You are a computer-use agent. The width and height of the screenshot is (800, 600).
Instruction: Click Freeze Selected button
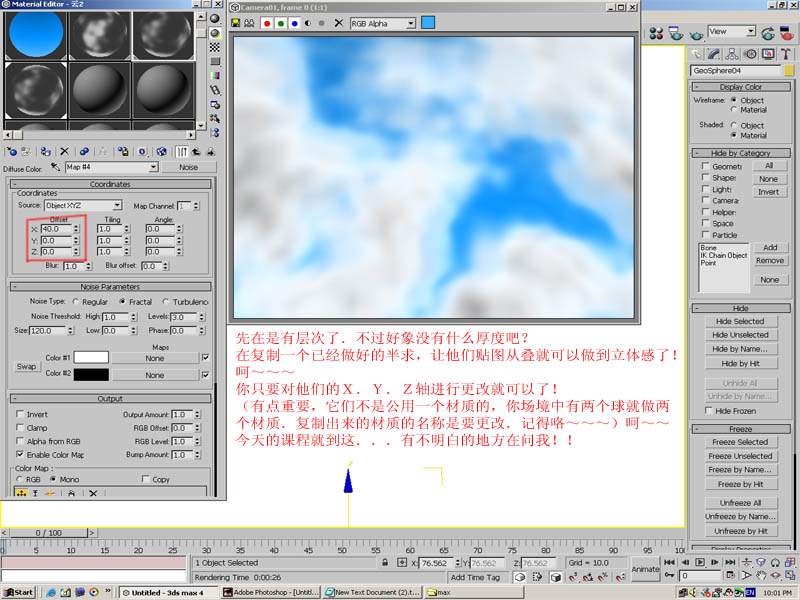pyautogui.click(x=740, y=442)
